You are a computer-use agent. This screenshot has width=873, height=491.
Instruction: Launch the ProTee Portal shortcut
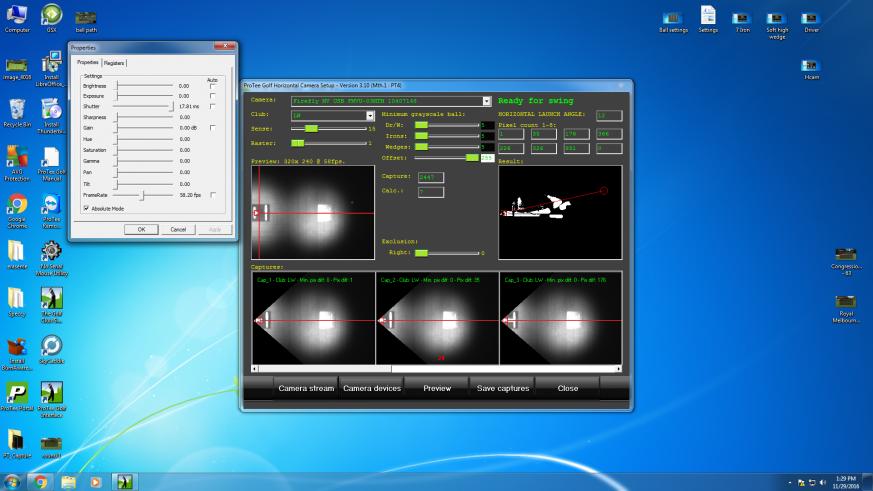(x=17, y=393)
